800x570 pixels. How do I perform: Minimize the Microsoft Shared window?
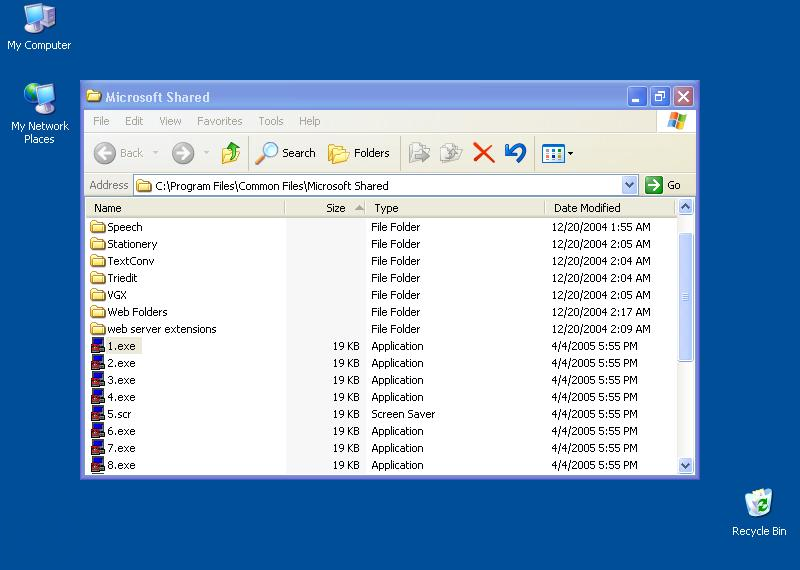(636, 96)
